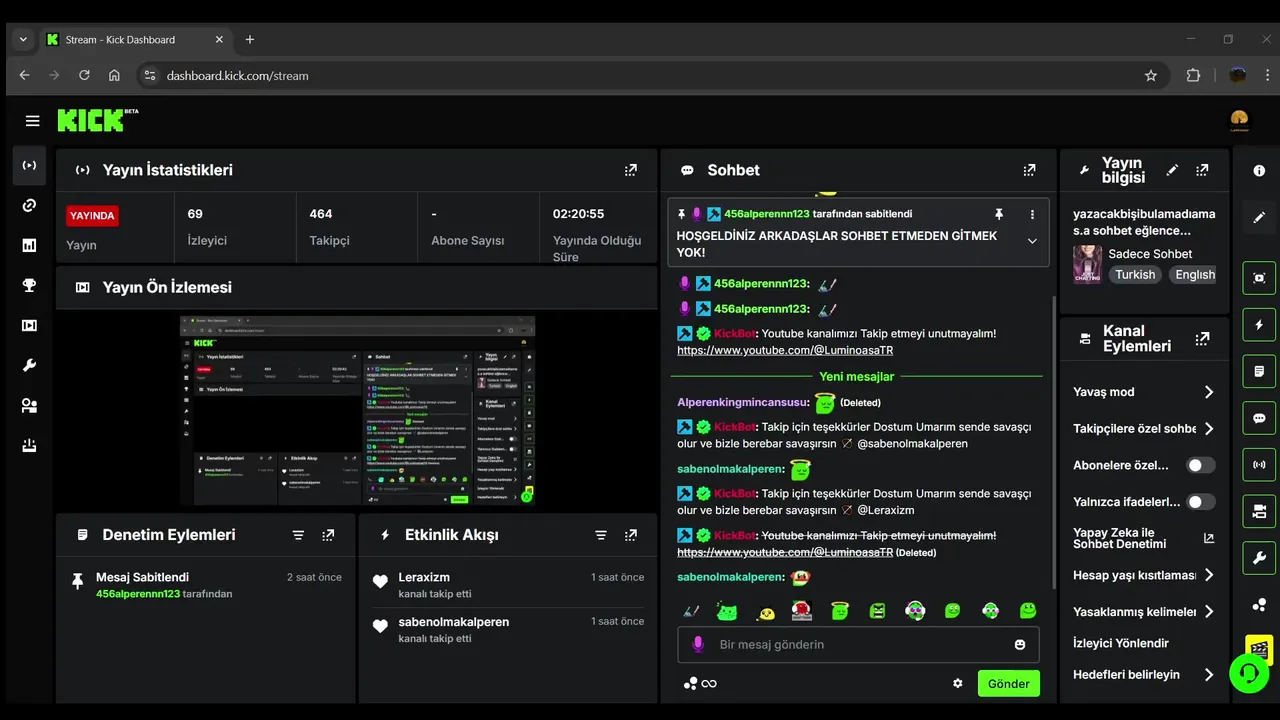Click the Turkish language tag
Screen dimensions: 1280x720
click(1135, 275)
